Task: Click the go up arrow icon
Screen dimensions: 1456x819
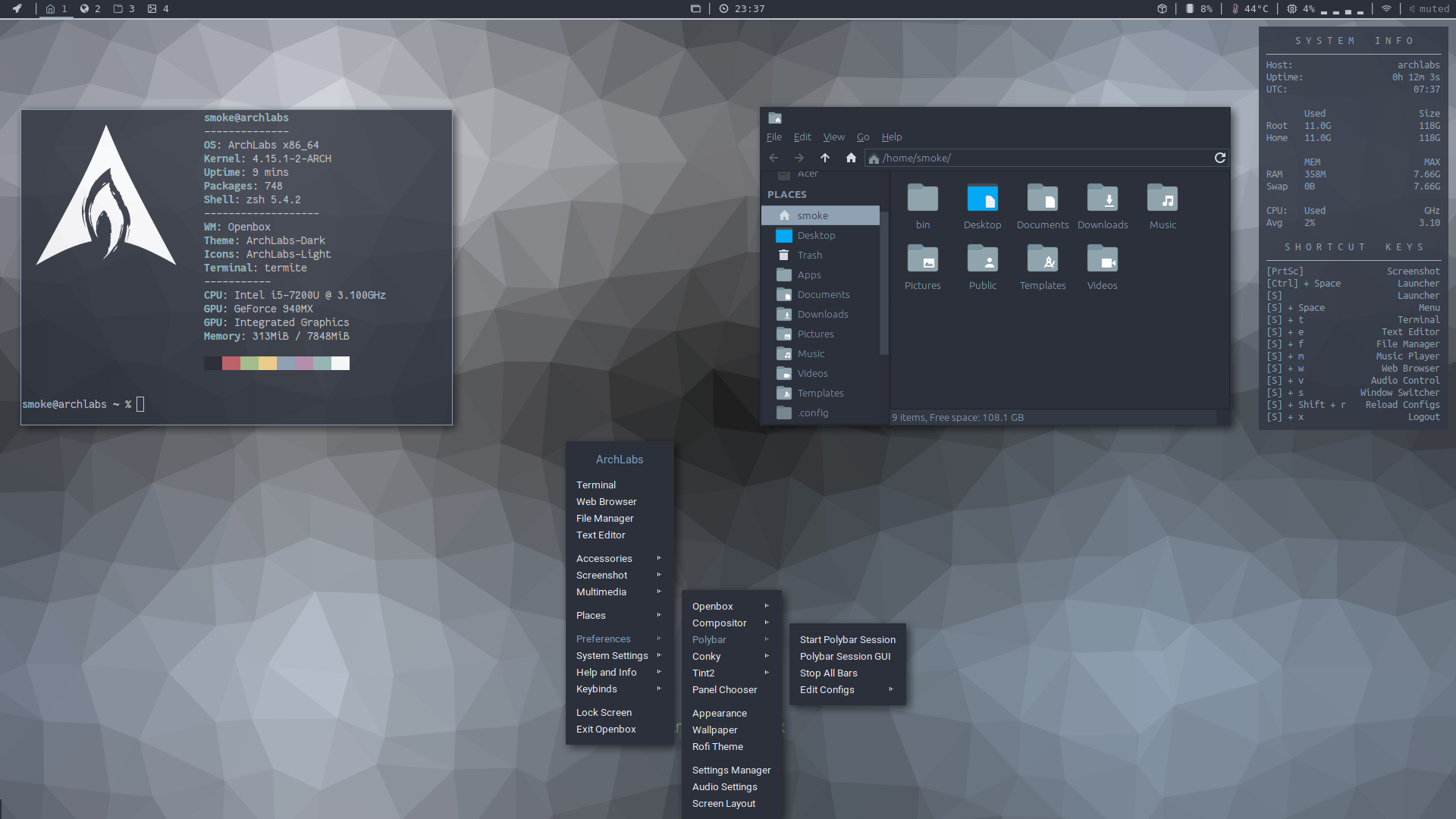Action: pos(825,158)
